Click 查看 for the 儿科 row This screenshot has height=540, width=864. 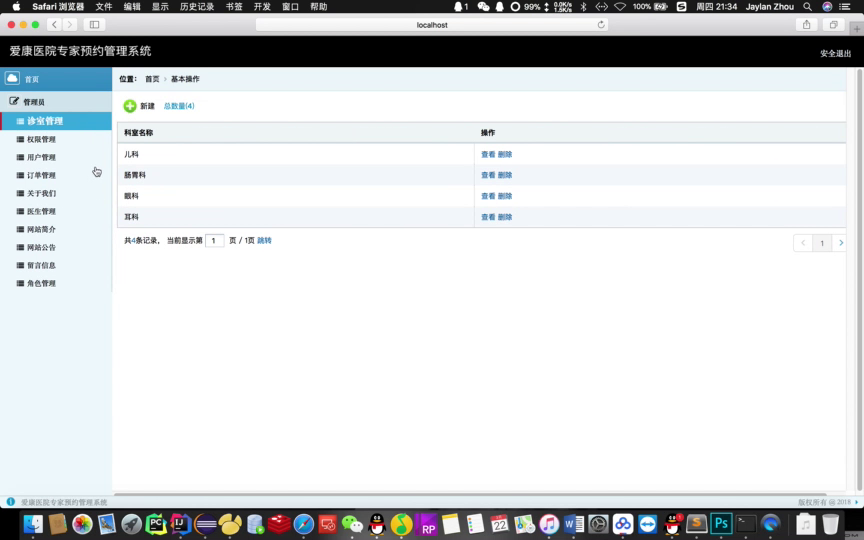click(x=488, y=154)
